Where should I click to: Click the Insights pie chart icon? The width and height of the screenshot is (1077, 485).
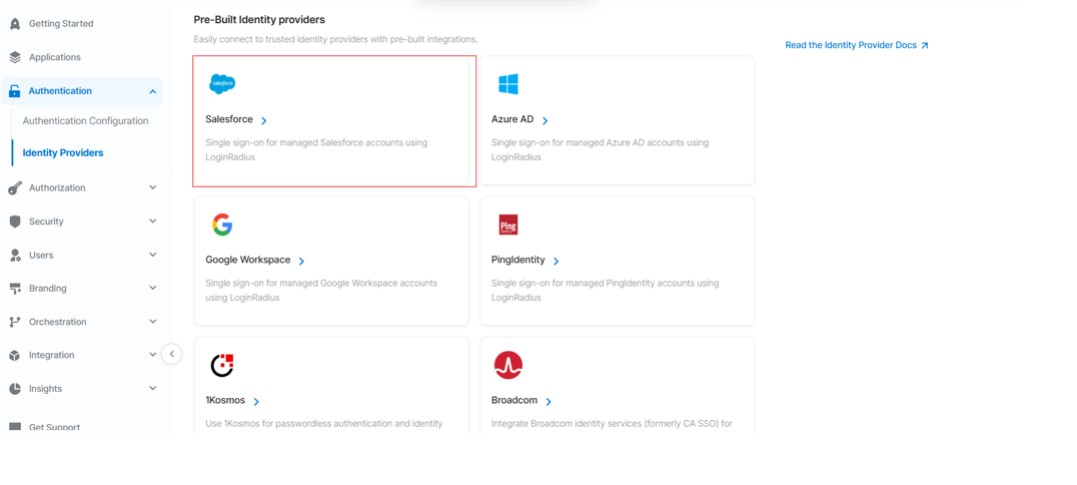click(15, 389)
